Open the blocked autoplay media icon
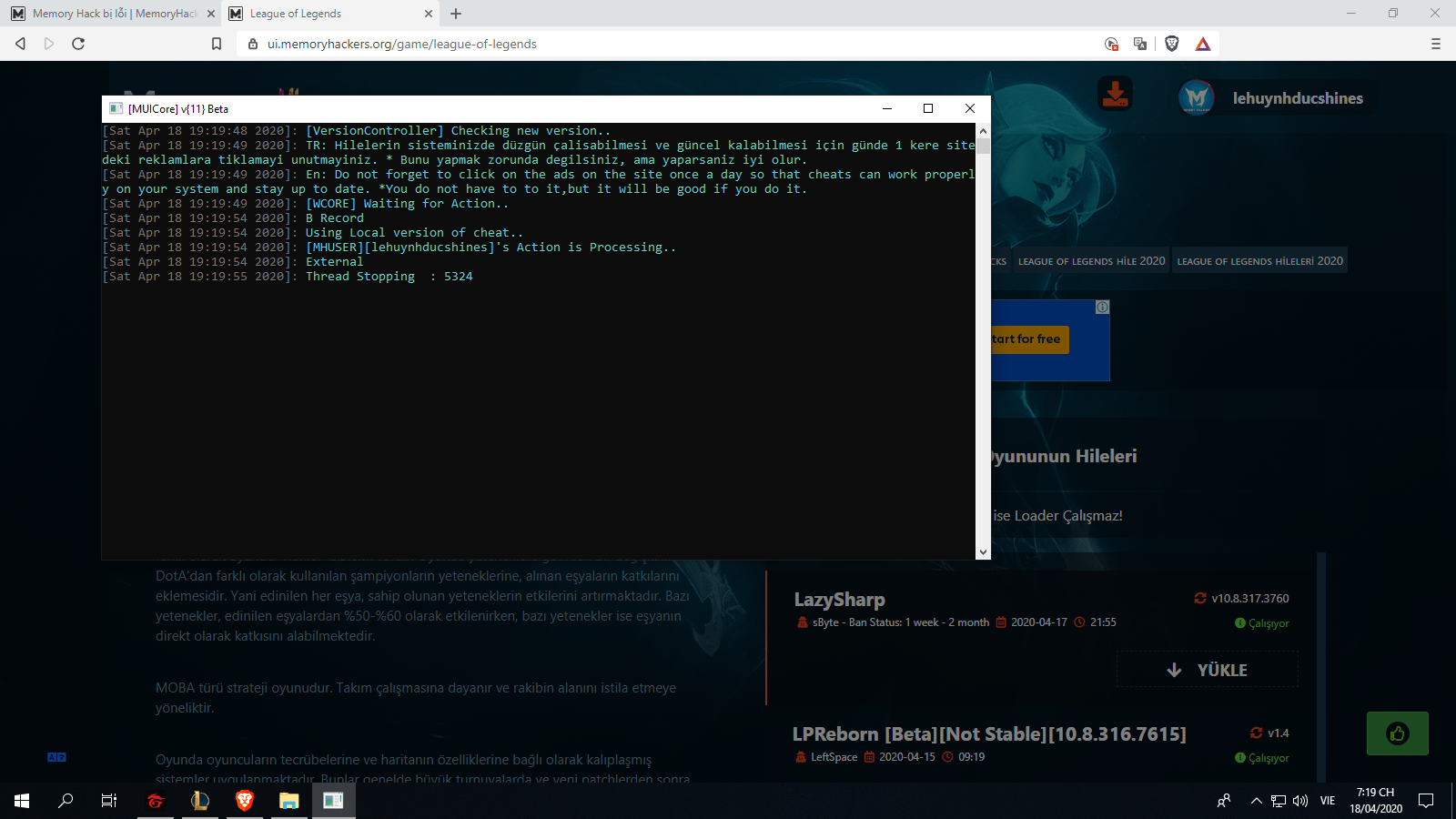The height and width of the screenshot is (819, 1456). point(1111,44)
